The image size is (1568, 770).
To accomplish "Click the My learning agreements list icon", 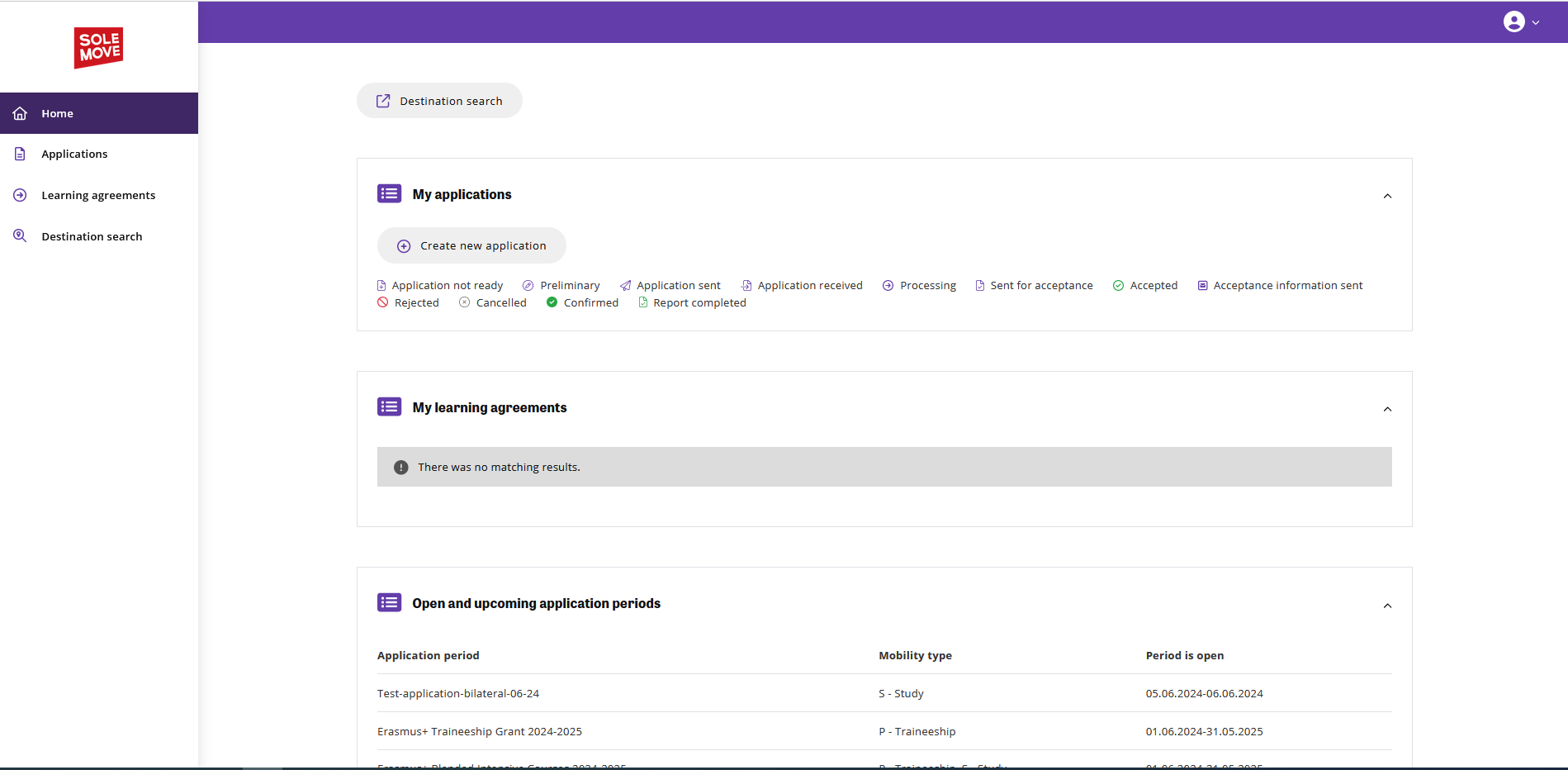I will [x=389, y=407].
